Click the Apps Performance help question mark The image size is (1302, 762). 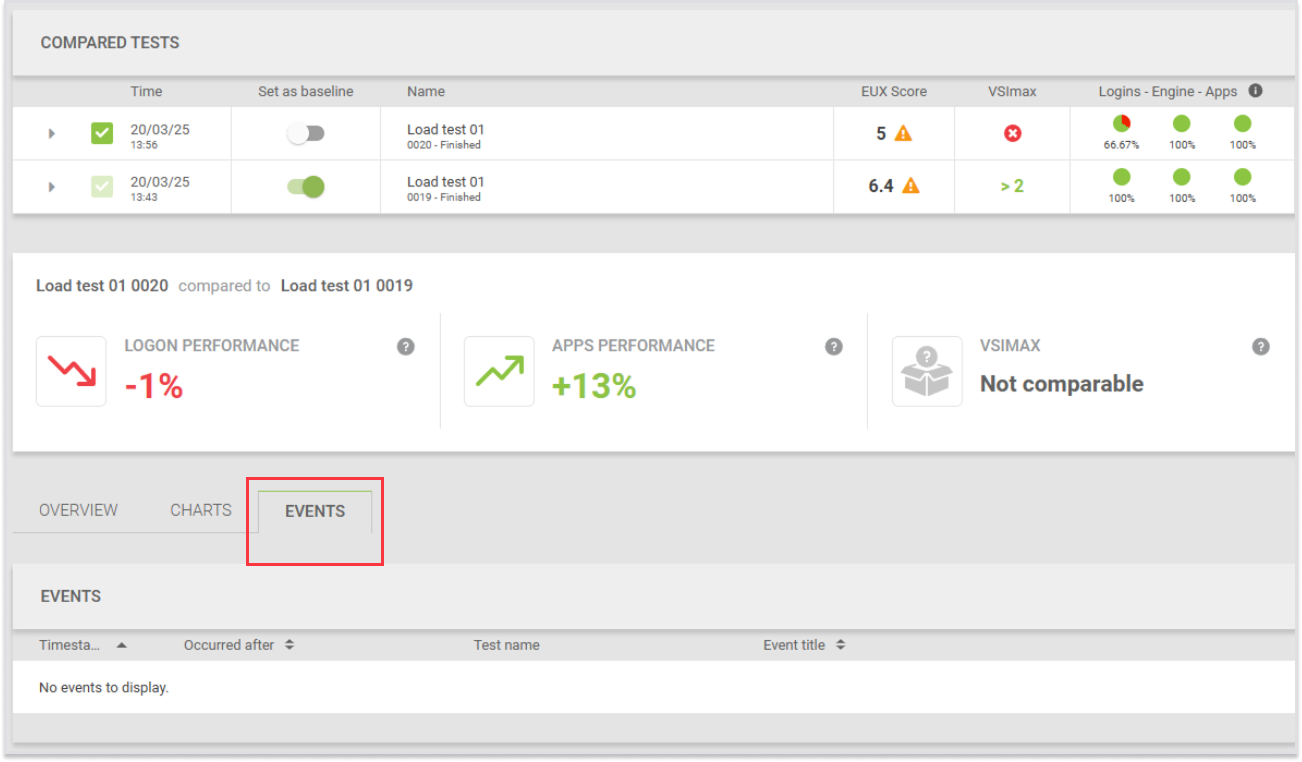coord(833,347)
